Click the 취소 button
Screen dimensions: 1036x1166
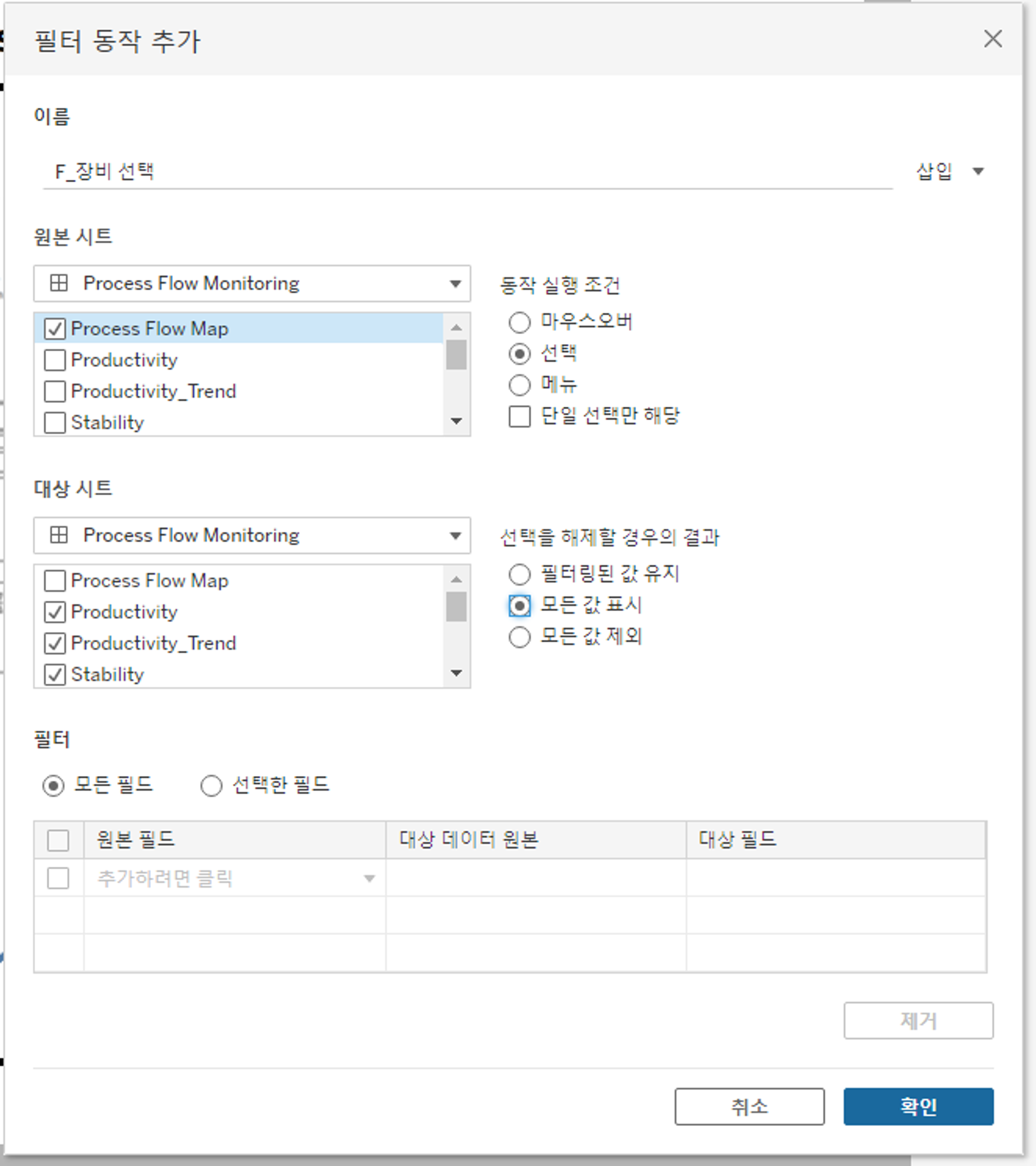pos(749,1106)
